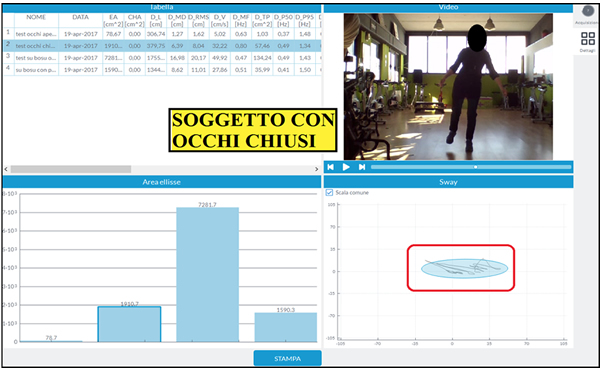
Task: Click the 7281.7 bar in Area ellisse
Action: [x=207, y=275]
